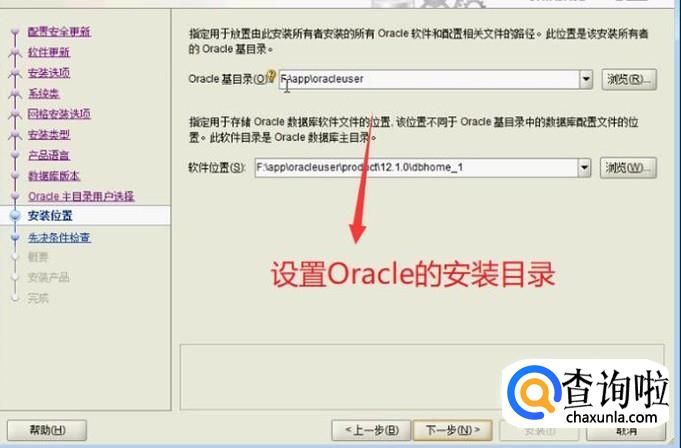The width and height of the screenshot is (681, 448).
Task: Go to the 数据库版本 step
Action: (x=54, y=176)
